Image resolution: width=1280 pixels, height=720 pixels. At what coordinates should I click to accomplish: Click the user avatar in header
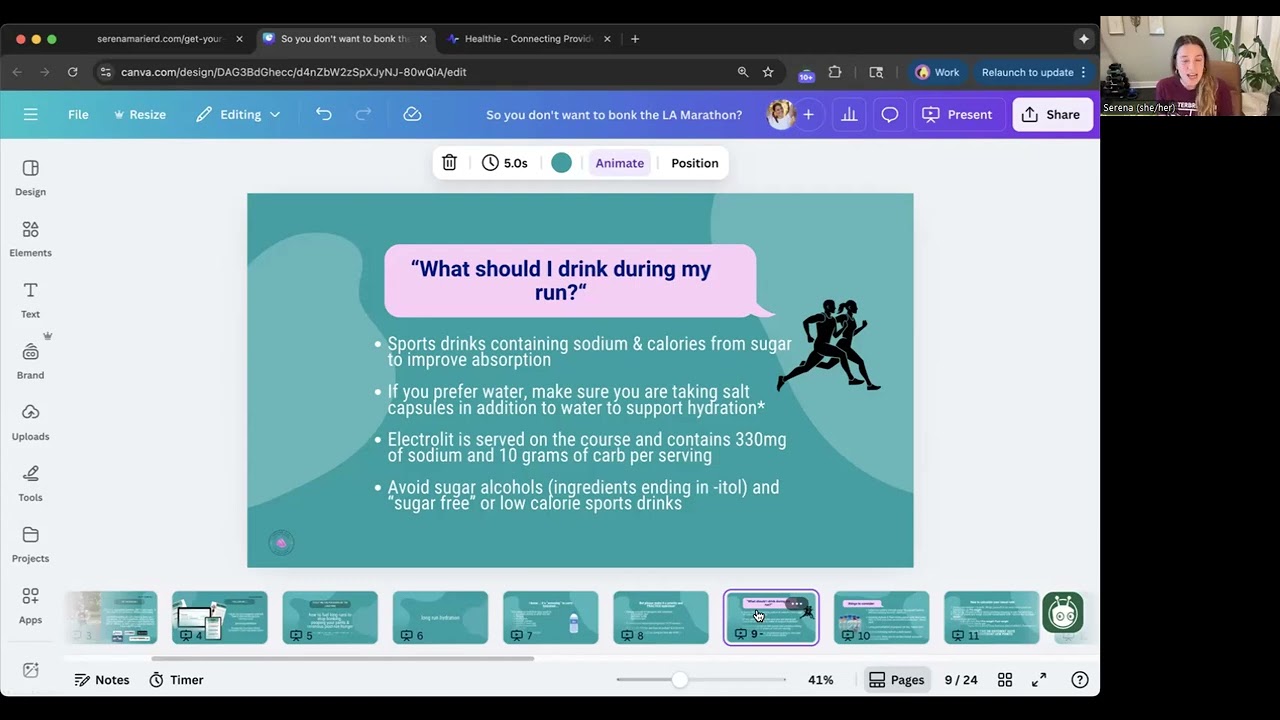coord(780,114)
